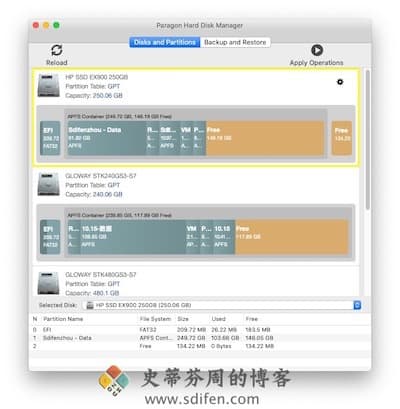Click the Free column header

[x=252, y=319]
